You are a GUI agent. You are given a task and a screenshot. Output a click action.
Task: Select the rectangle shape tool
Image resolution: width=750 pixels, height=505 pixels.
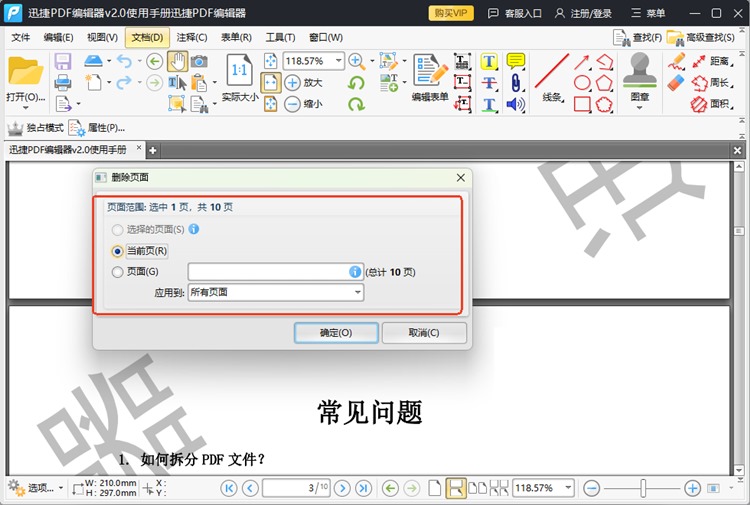(x=582, y=104)
